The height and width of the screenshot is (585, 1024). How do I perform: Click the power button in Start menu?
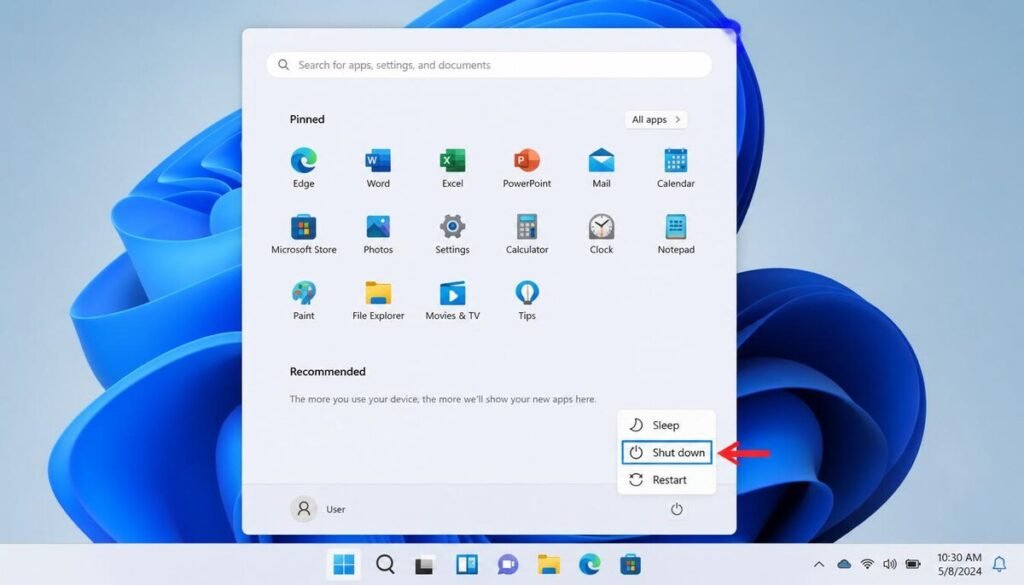click(x=677, y=509)
